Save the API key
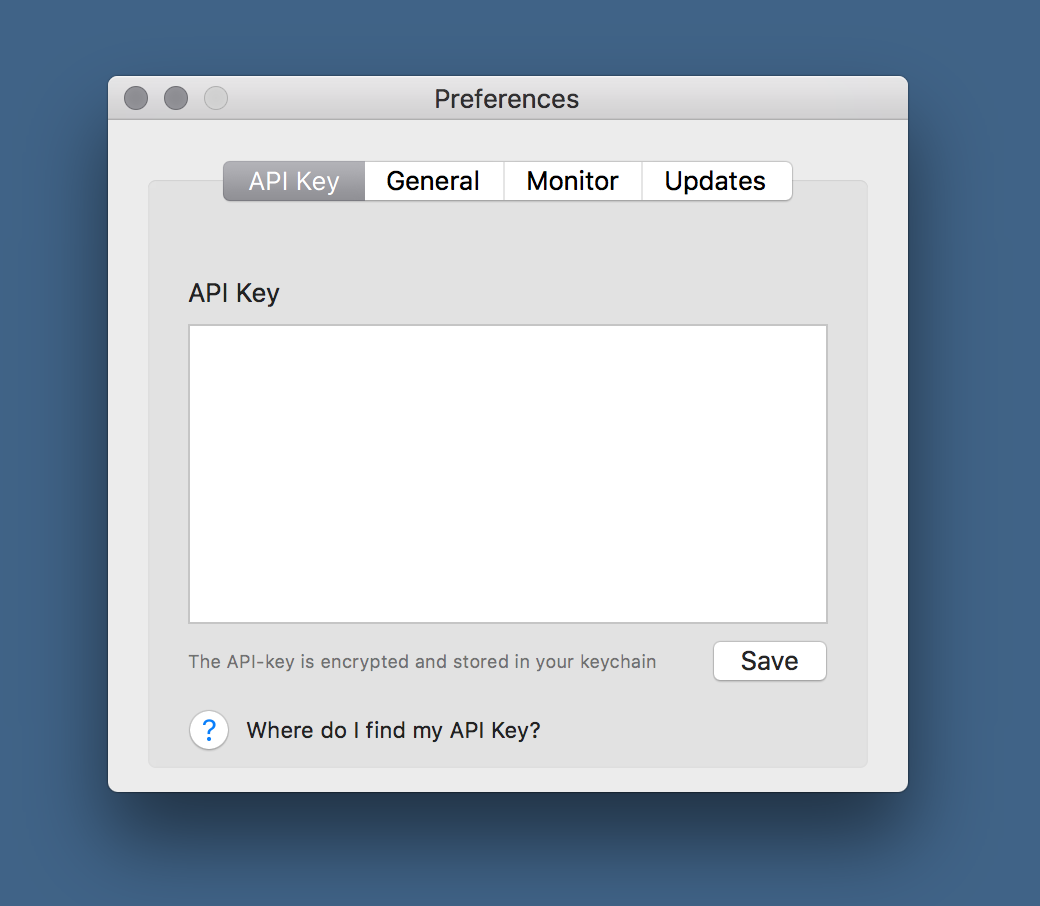1040x906 pixels. click(x=769, y=661)
